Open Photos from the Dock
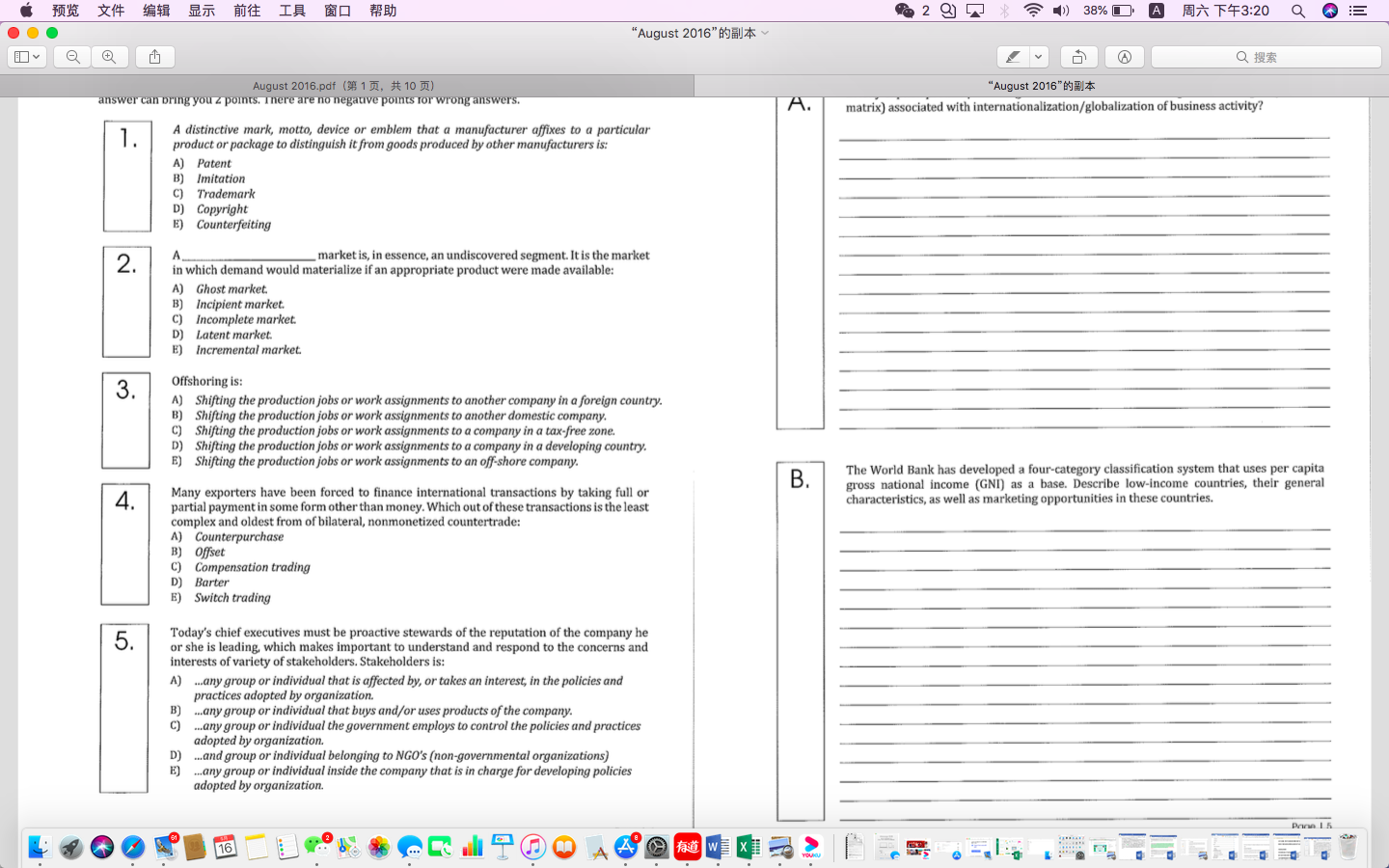The height and width of the screenshot is (868, 1389). [379, 847]
